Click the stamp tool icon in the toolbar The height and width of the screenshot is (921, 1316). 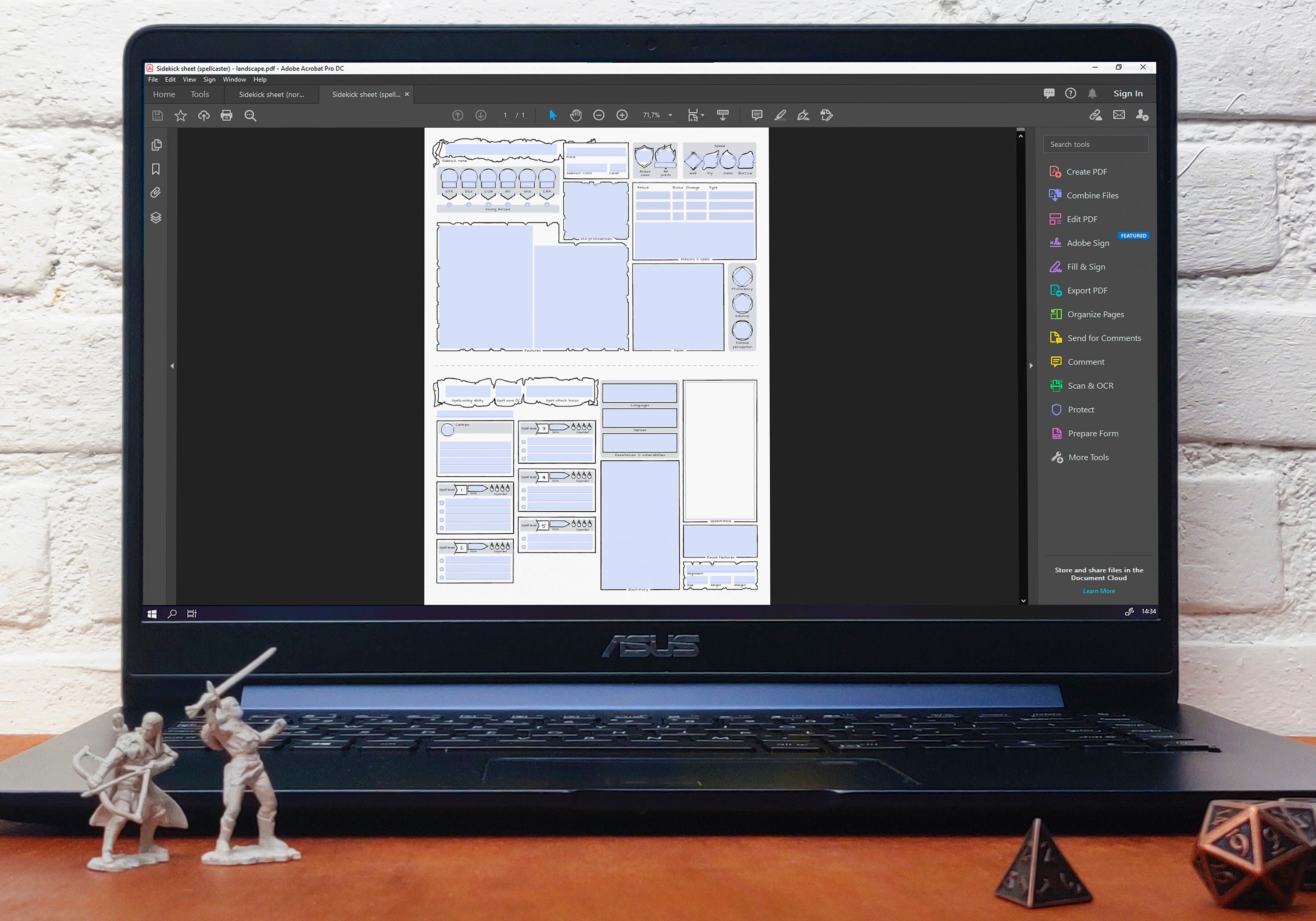coord(826,115)
